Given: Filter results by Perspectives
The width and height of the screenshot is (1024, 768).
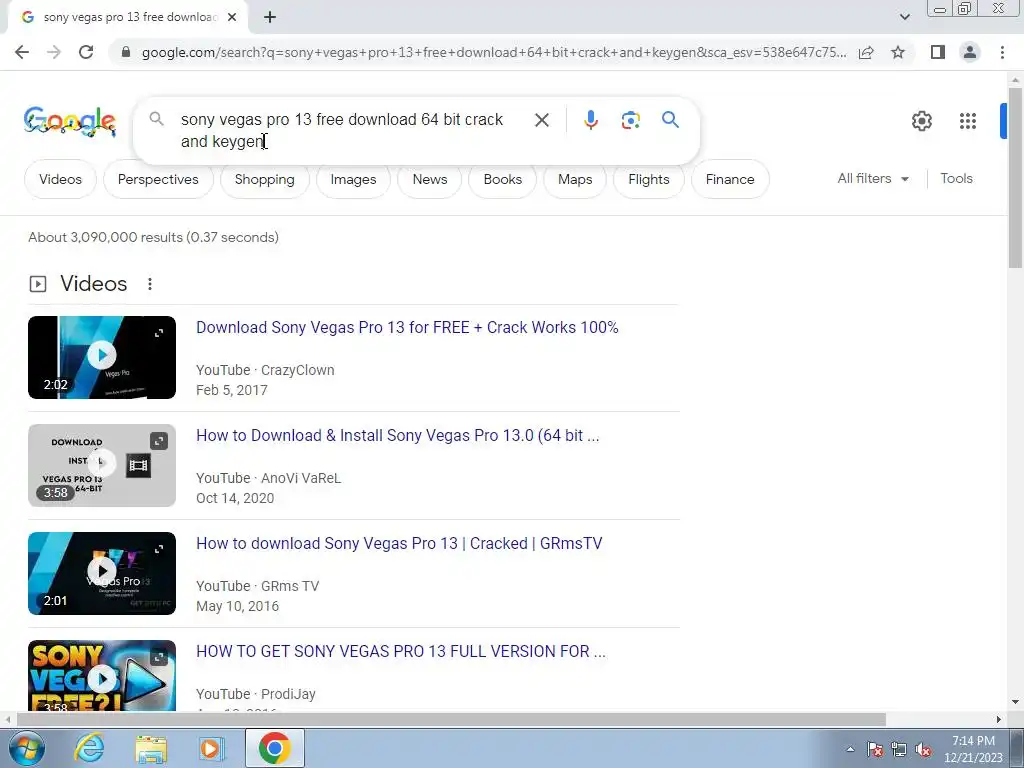Looking at the screenshot, I should pyautogui.click(x=158, y=179).
